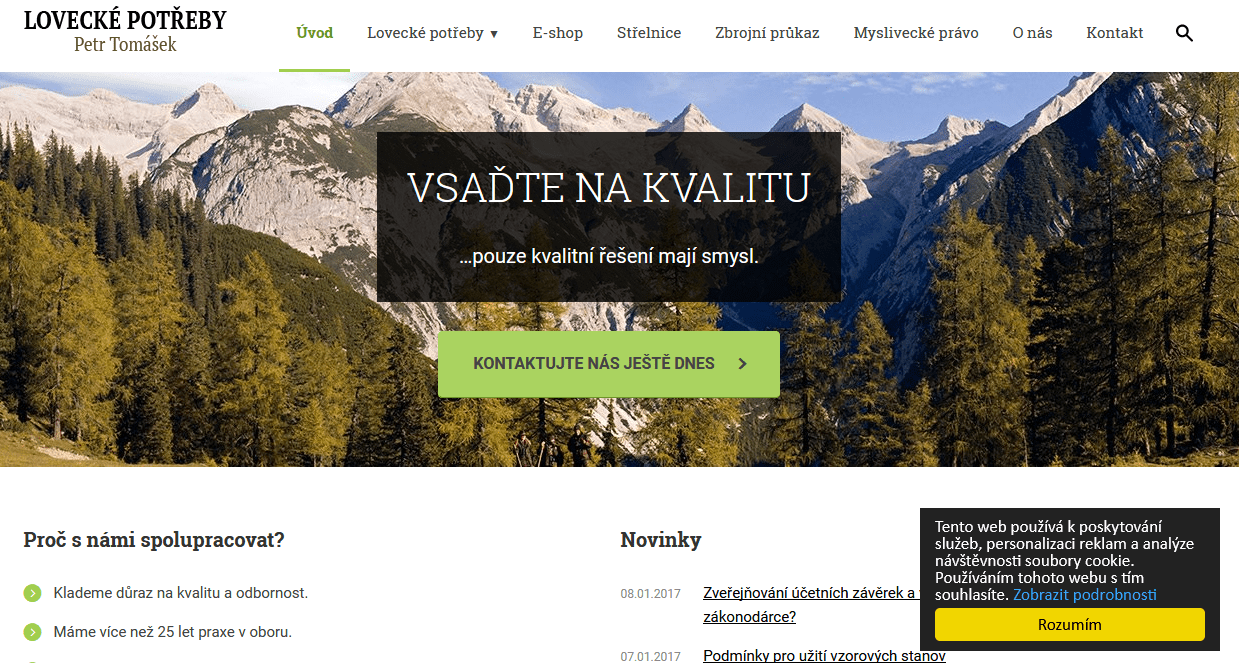Go to the E-shop page
Viewport: 1239px width, 663px height.
(558, 33)
